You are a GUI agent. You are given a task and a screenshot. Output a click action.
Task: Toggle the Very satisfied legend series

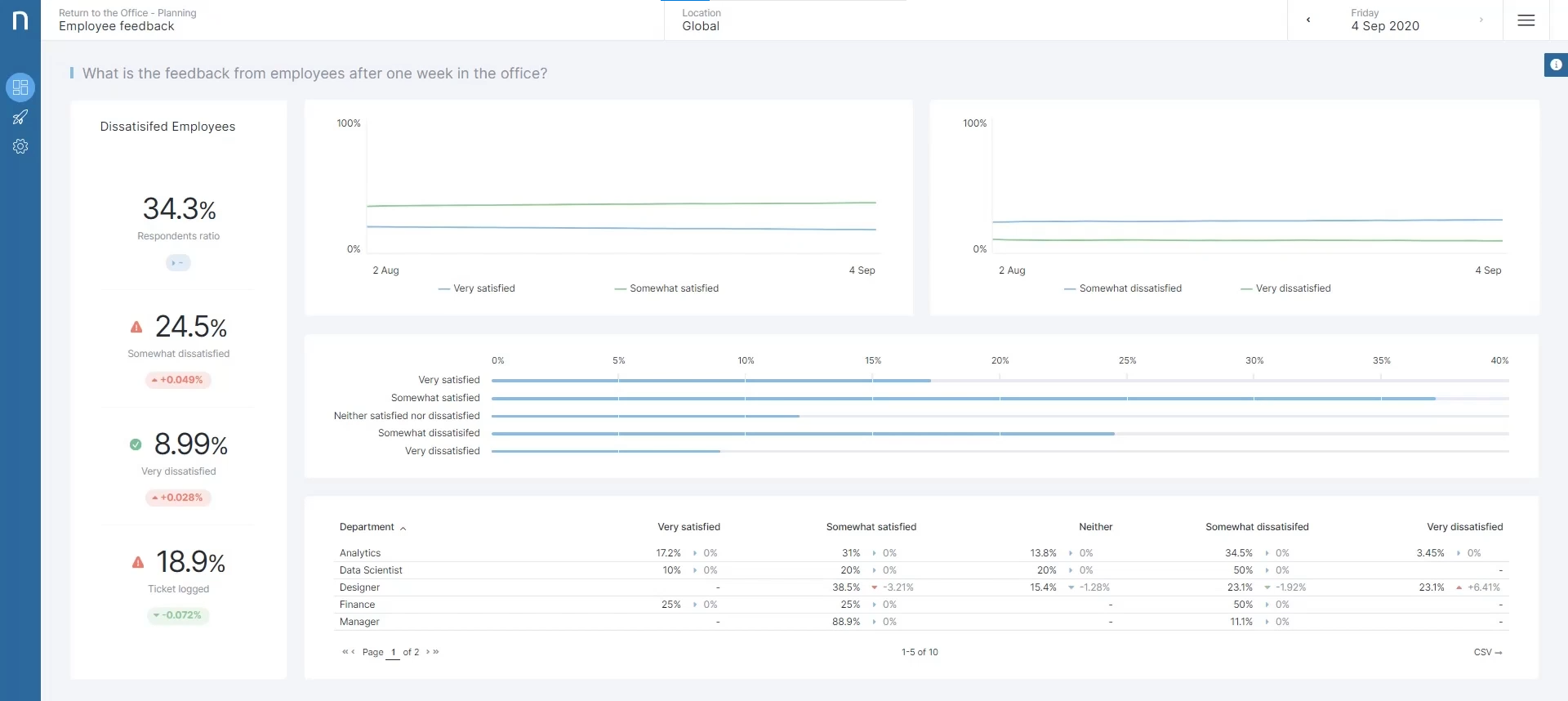point(477,288)
